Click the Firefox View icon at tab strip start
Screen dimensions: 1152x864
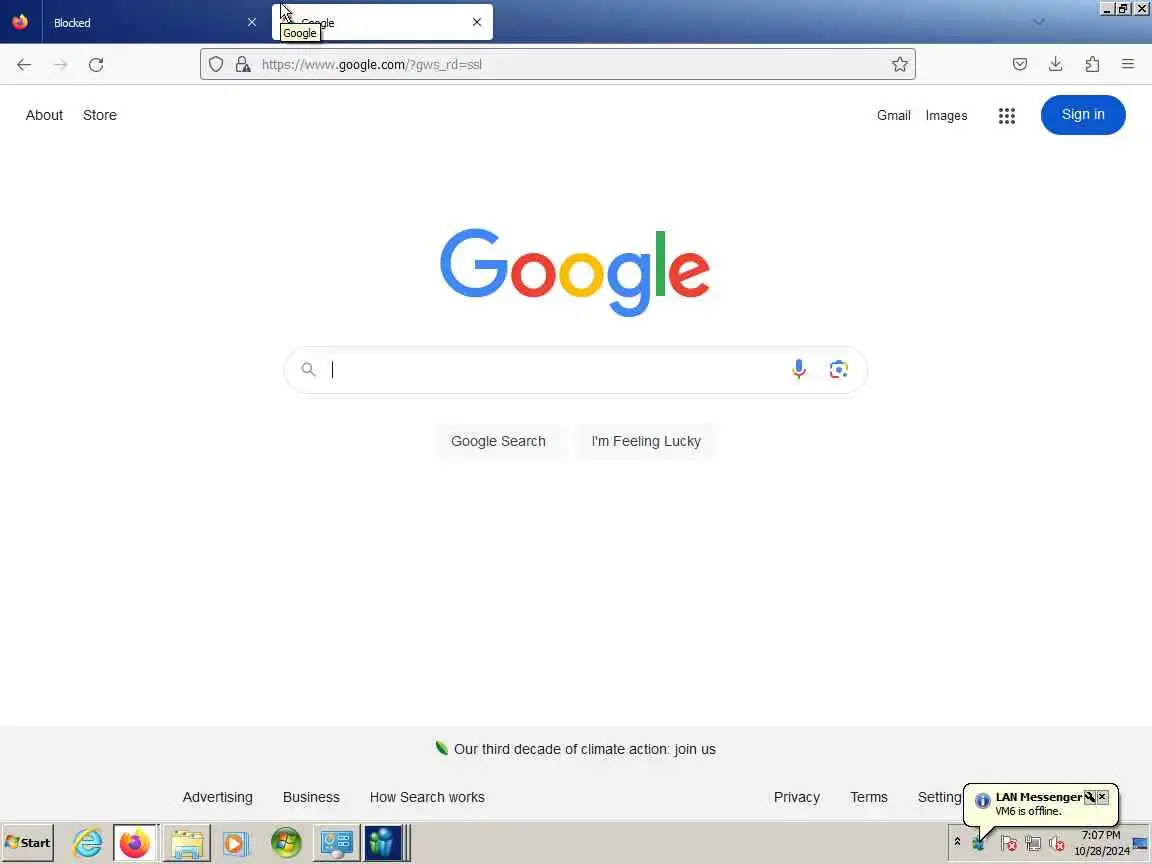coord(20,22)
